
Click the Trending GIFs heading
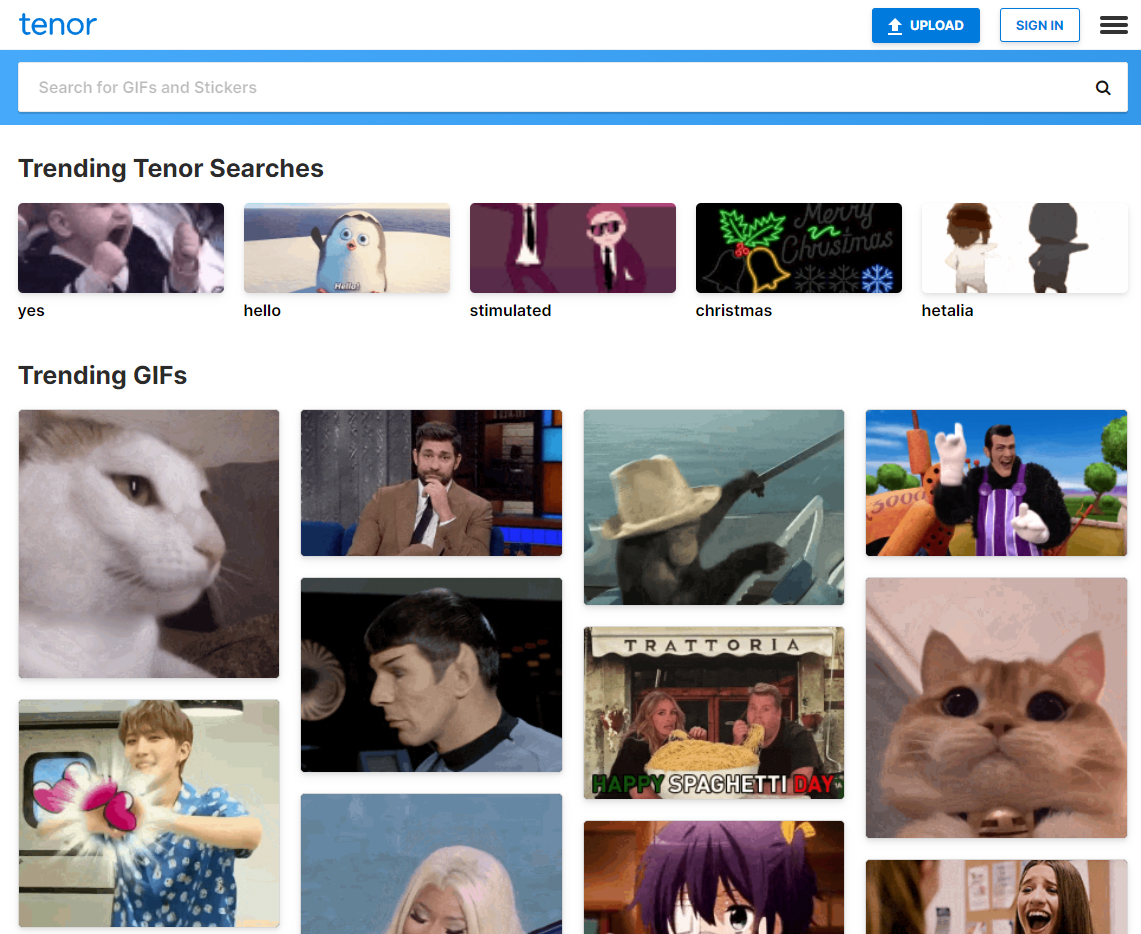(x=103, y=375)
